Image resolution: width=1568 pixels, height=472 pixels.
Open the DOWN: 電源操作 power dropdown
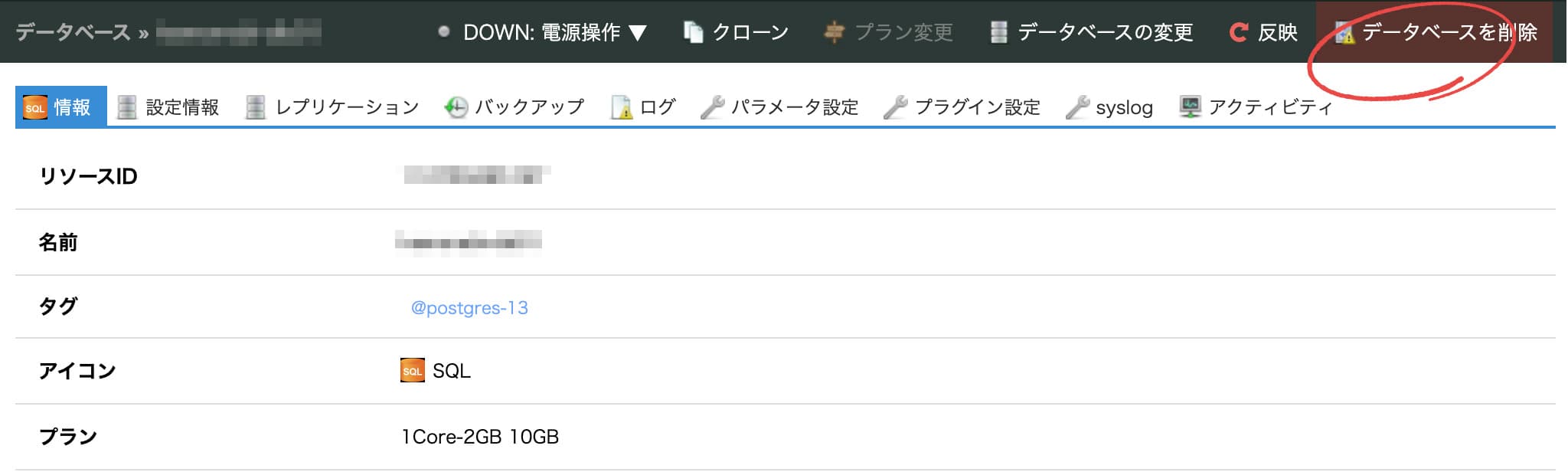click(542, 32)
